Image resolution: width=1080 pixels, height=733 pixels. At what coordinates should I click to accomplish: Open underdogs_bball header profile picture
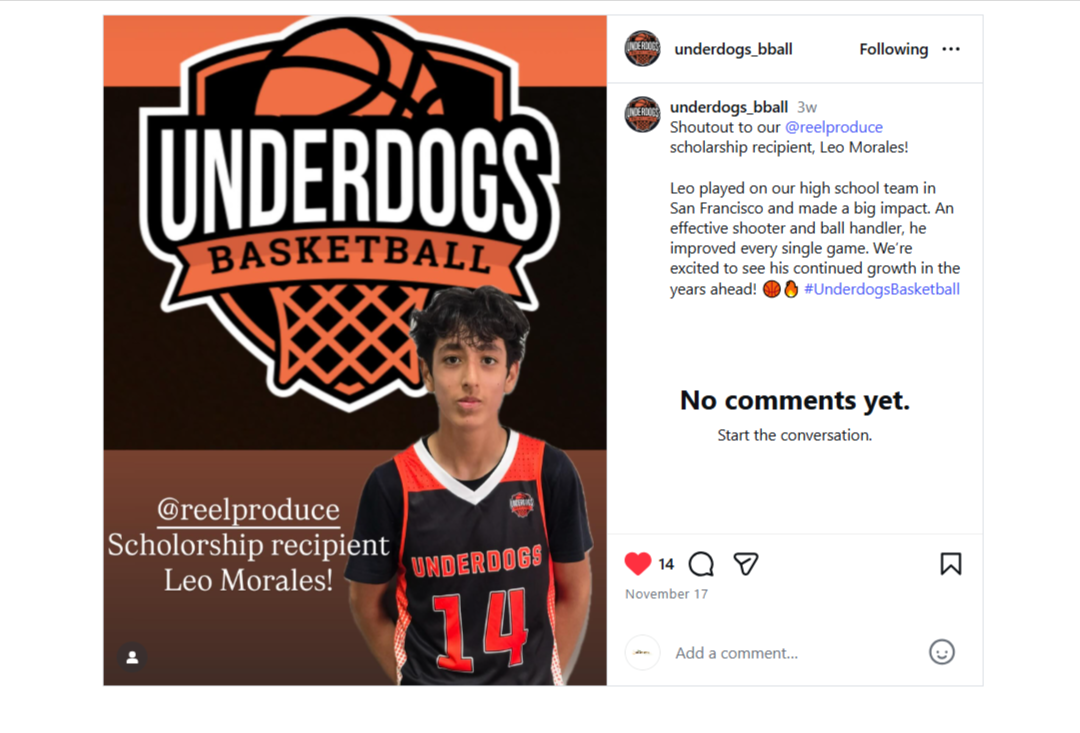(x=642, y=48)
